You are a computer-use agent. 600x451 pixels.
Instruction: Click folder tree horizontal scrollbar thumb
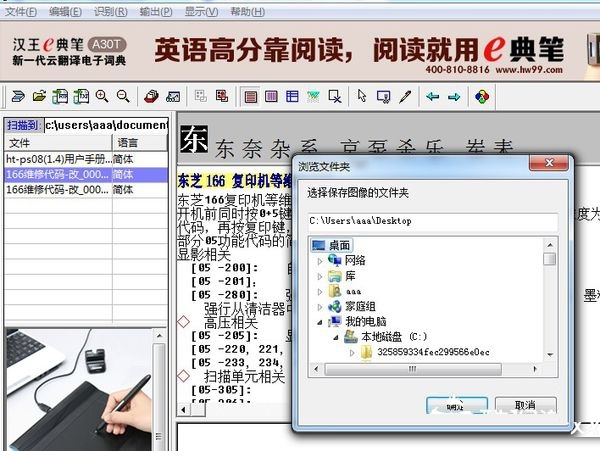[413, 369]
